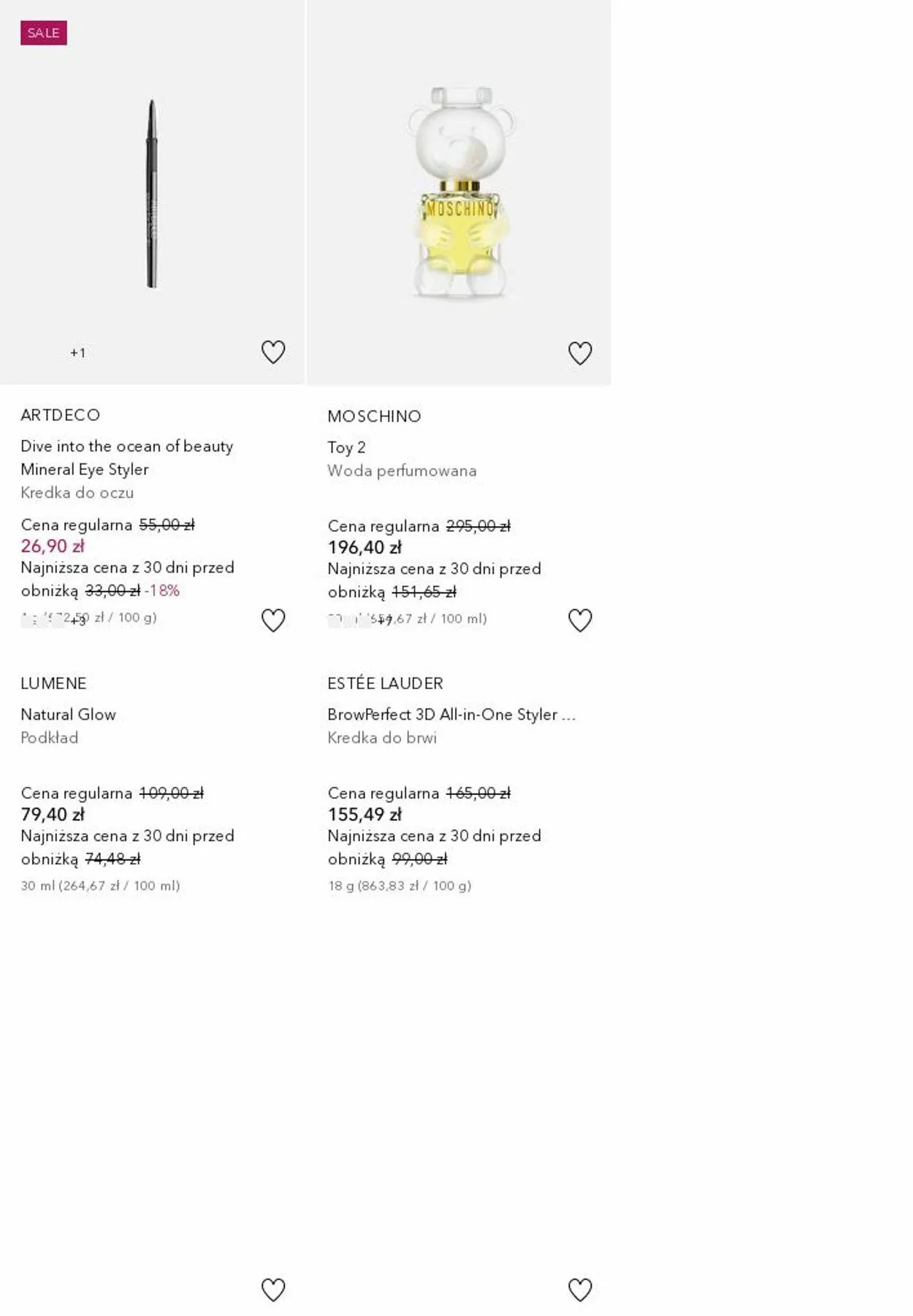Open the Artdeco eye pencil product image

tap(152, 194)
